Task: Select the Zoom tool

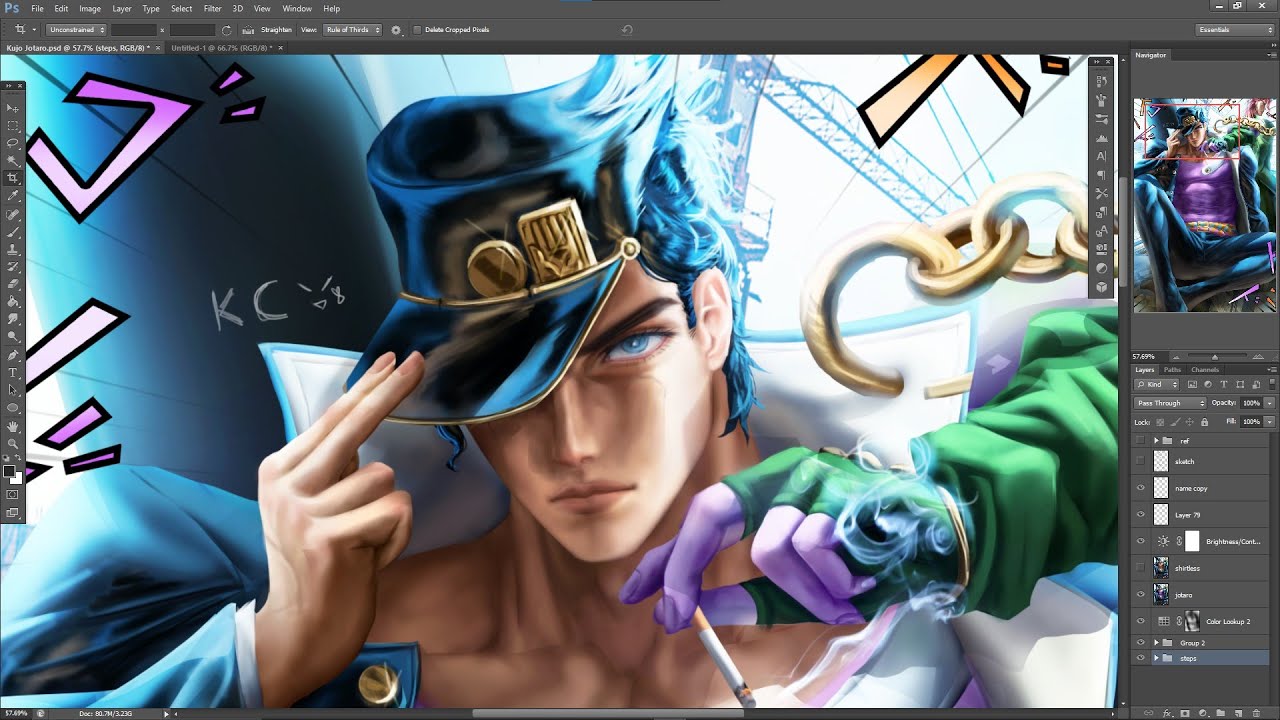Action: tap(13, 443)
